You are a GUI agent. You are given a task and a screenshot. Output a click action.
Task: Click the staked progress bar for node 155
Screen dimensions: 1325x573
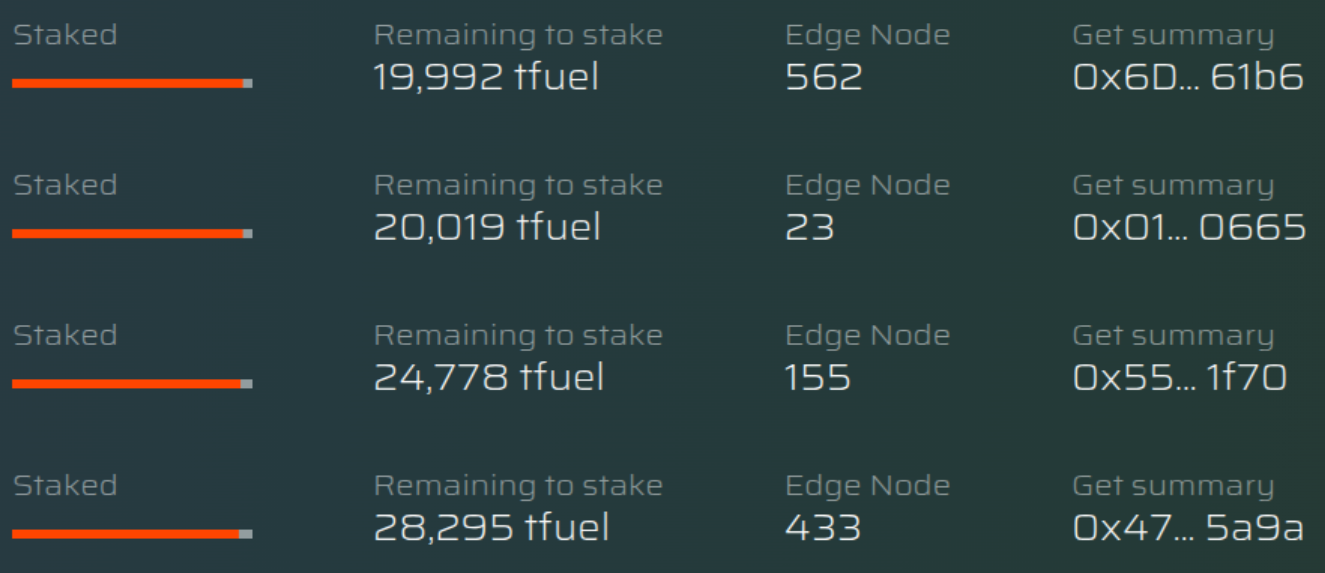tap(132, 383)
